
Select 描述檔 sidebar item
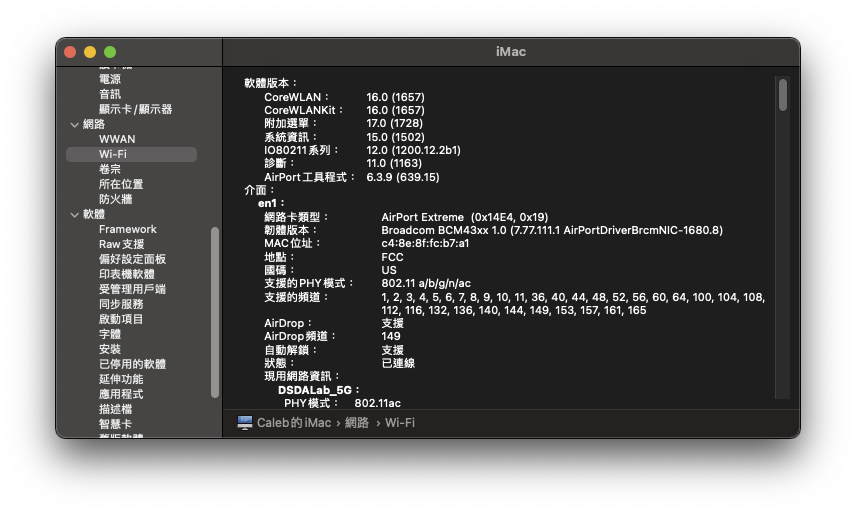pyautogui.click(x=115, y=409)
